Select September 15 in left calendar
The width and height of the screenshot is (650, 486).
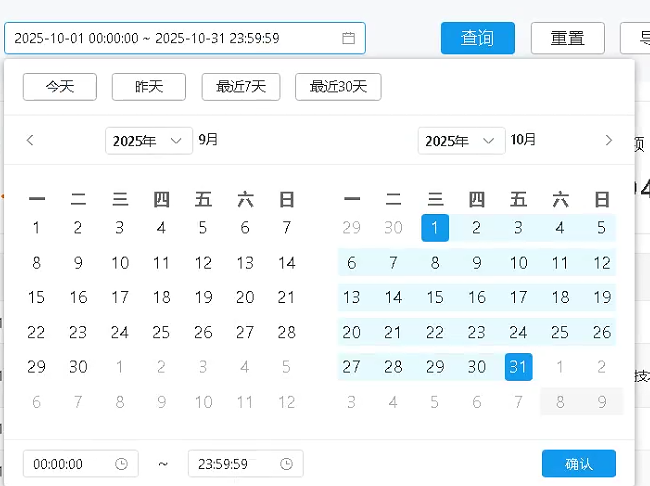(x=36, y=297)
